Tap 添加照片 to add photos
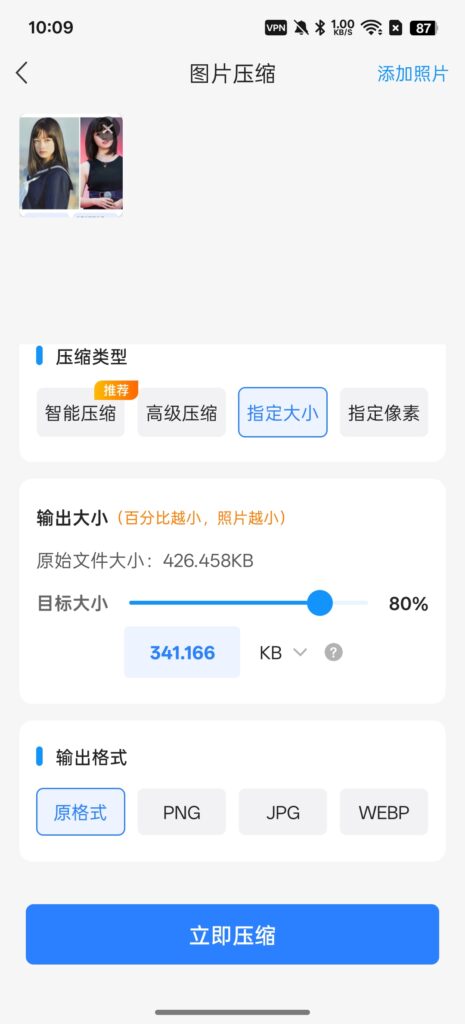The image size is (465, 1024). pyautogui.click(x=413, y=74)
